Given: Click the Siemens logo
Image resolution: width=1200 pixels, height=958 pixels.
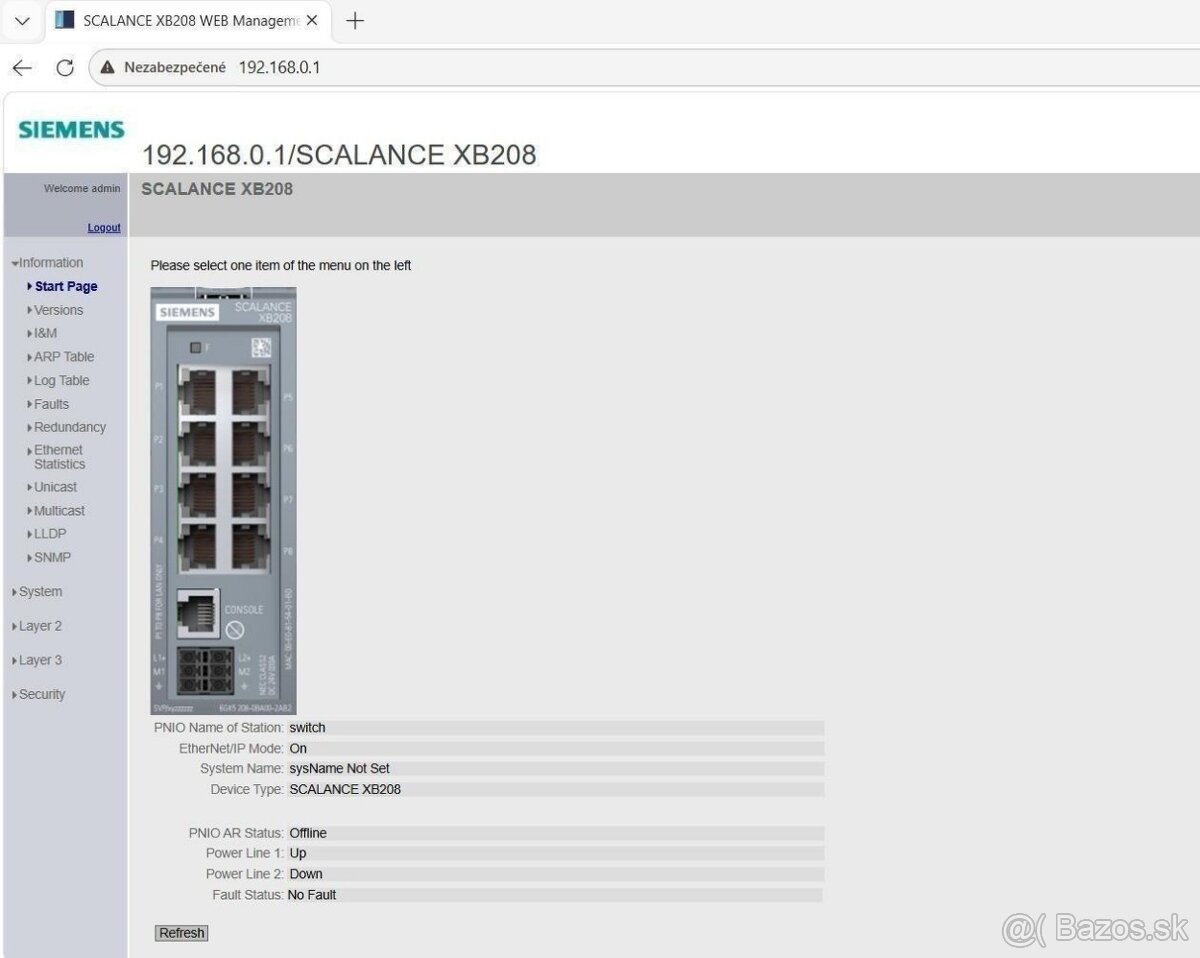Looking at the screenshot, I should point(71,129).
